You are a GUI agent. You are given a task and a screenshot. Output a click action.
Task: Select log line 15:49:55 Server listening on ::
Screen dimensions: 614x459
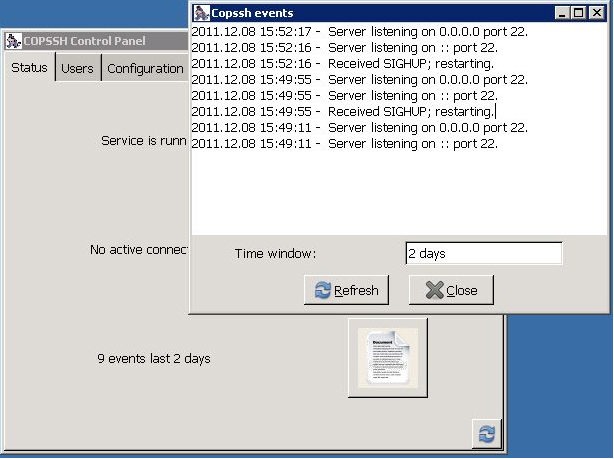coord(345,96)
